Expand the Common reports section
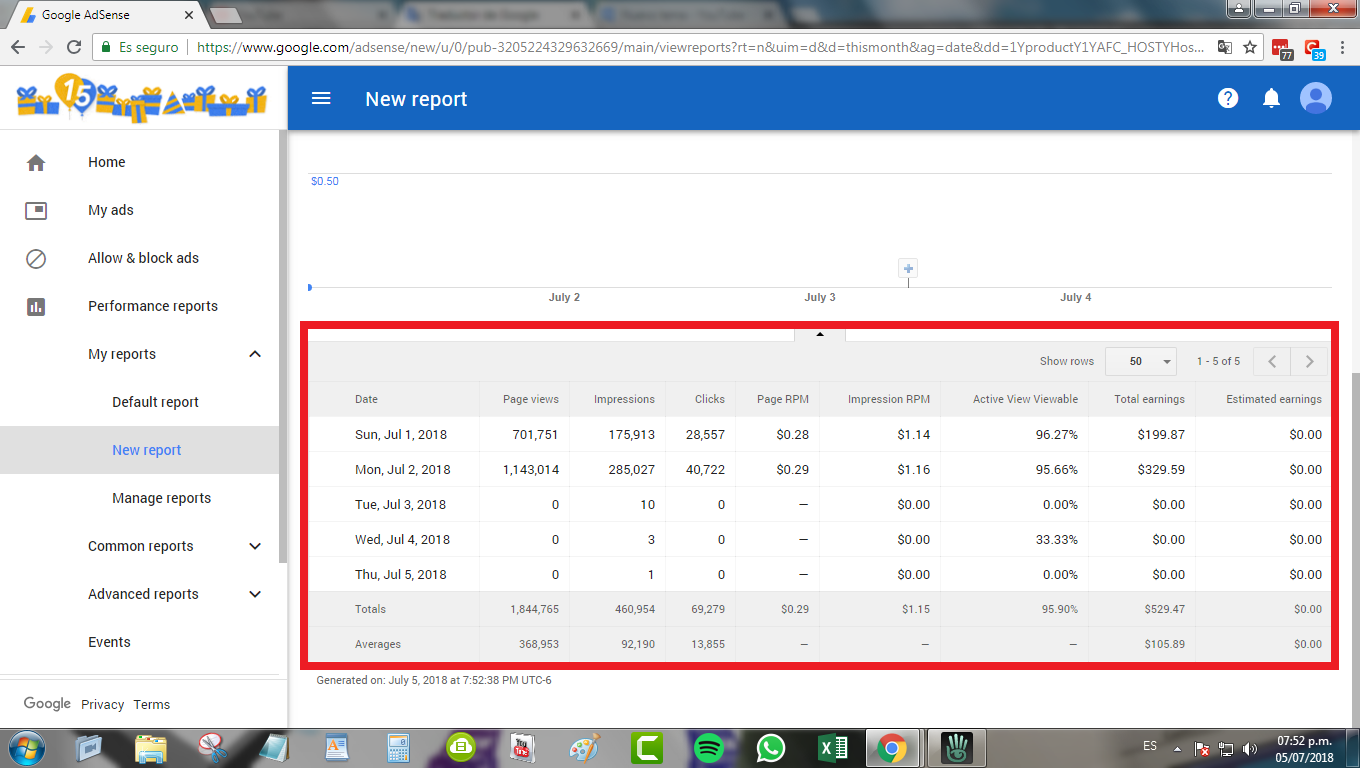 [x=255, y=546]
